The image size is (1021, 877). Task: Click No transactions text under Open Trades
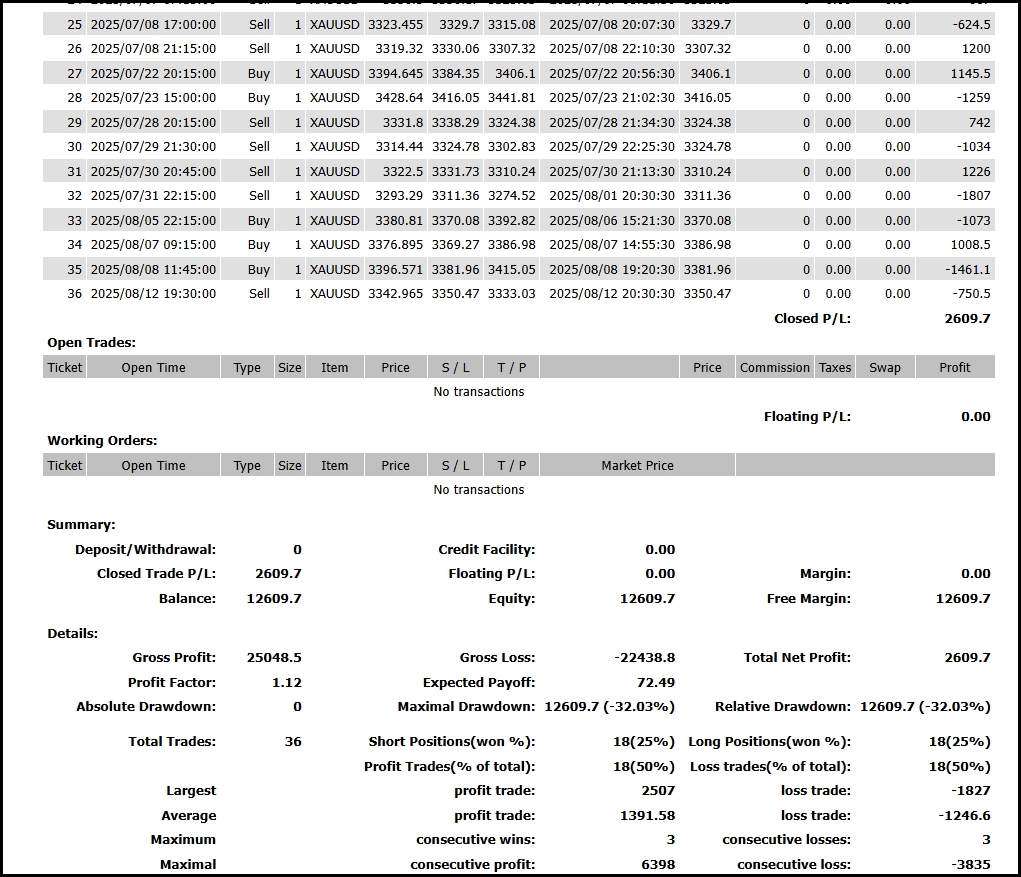coord(478,392)
